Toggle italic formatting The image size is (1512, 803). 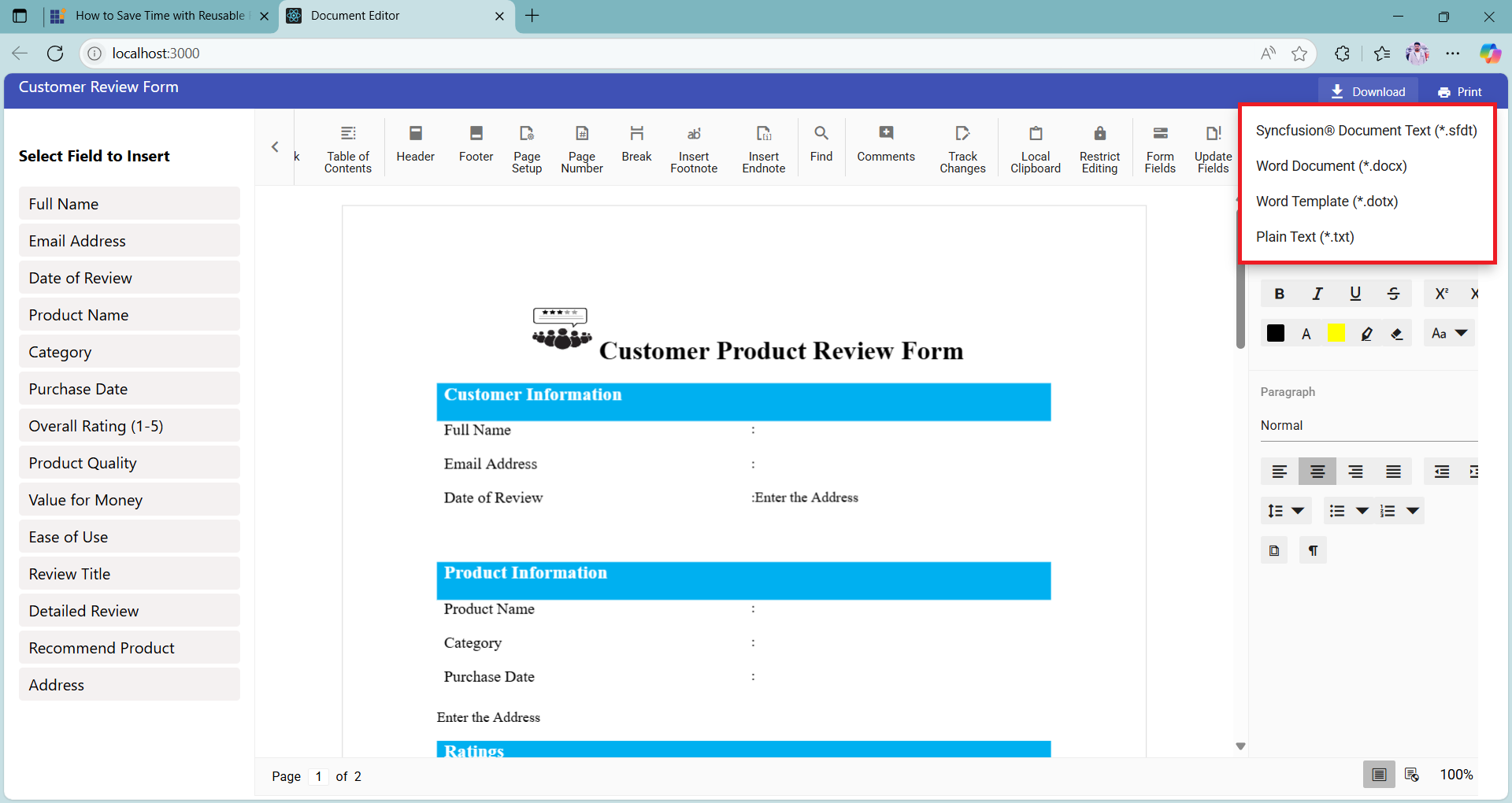click(1317, 293)
